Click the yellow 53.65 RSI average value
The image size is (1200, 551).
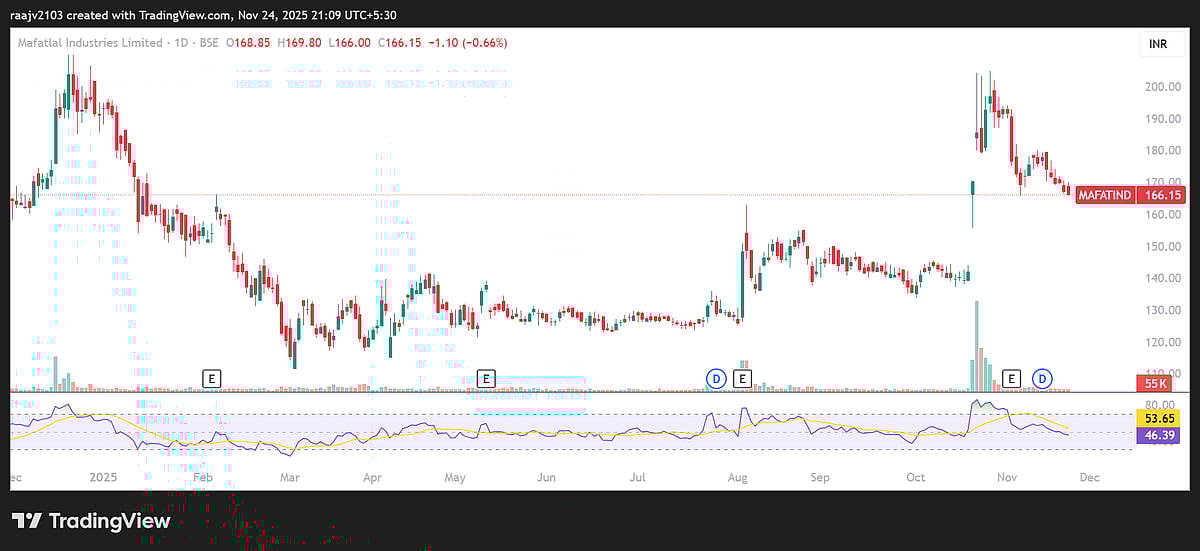[1159, 417]
